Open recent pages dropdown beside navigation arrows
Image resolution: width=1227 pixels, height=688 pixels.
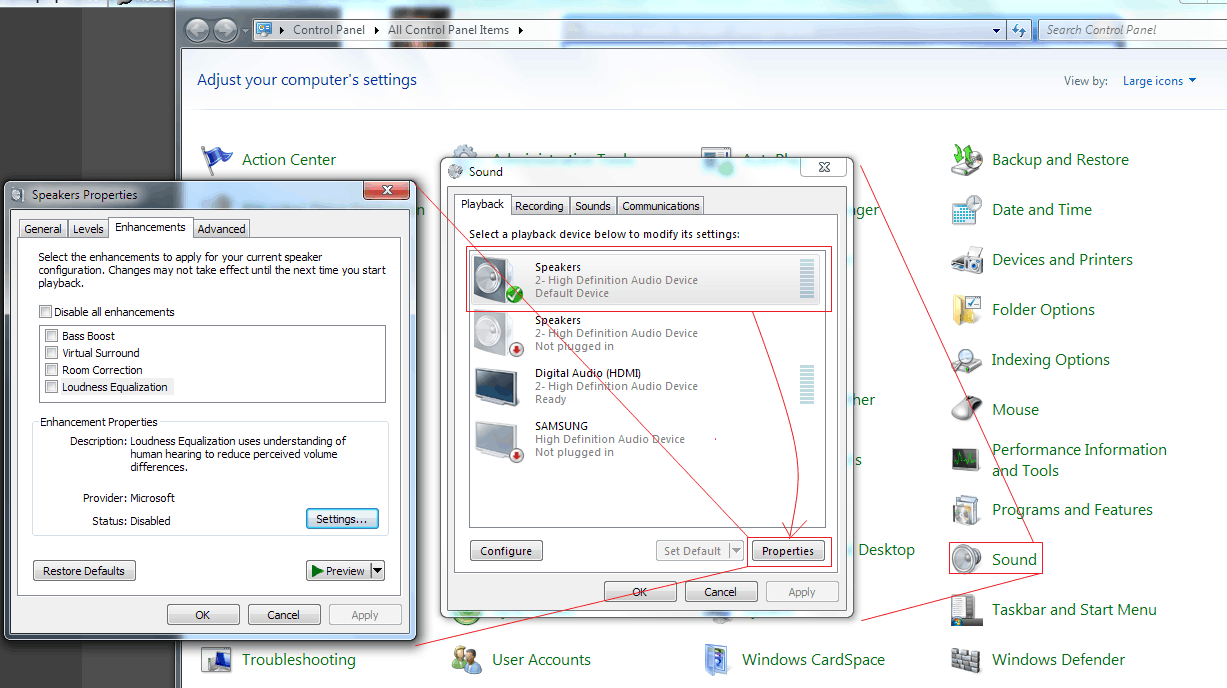(x=245, y=30)
